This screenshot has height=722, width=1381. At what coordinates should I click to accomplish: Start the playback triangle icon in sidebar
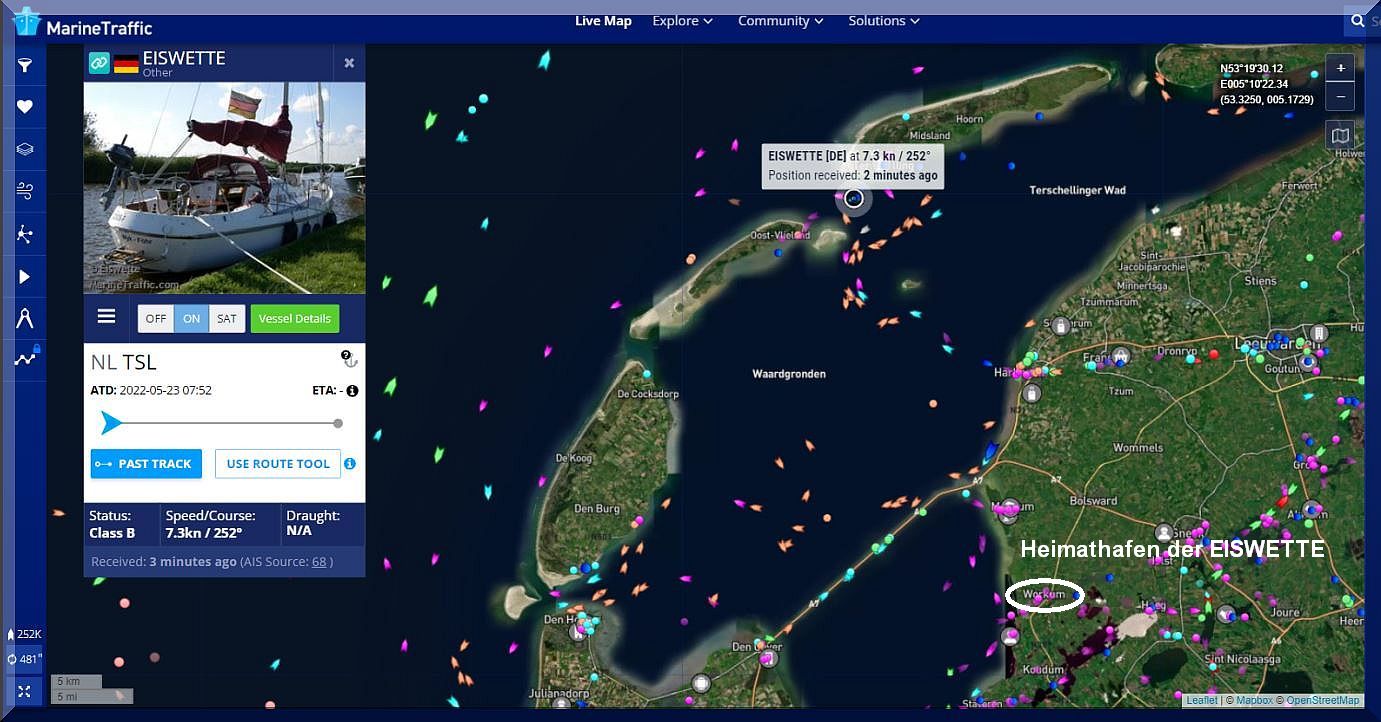pos(25,277)
